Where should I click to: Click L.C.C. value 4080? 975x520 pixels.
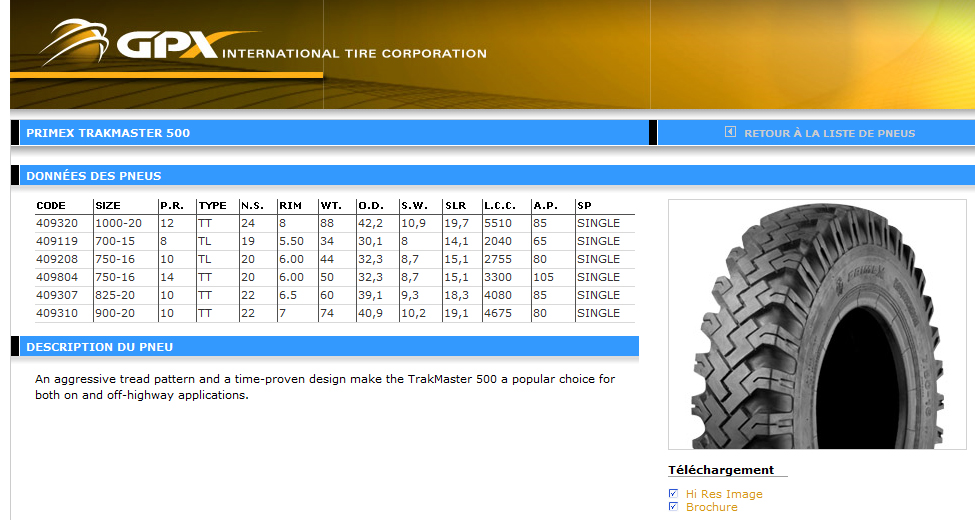(498, 295)
